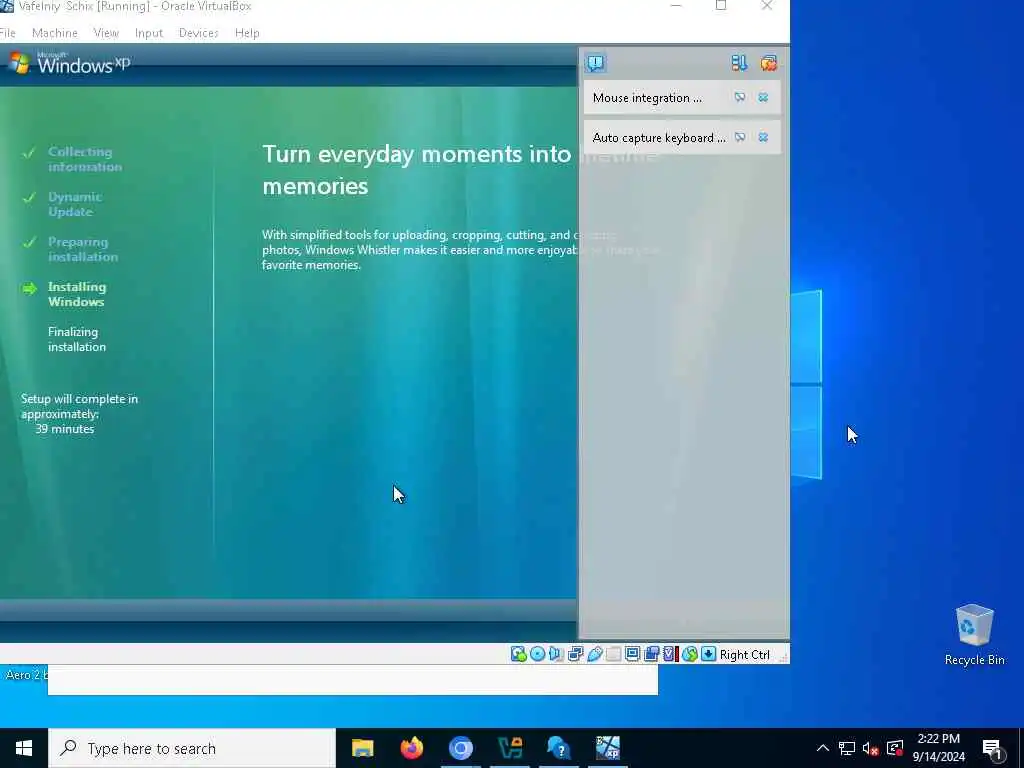Click the Auto capture keyboard notification text
The image size is (1024, 768).
tap(659, 138)
